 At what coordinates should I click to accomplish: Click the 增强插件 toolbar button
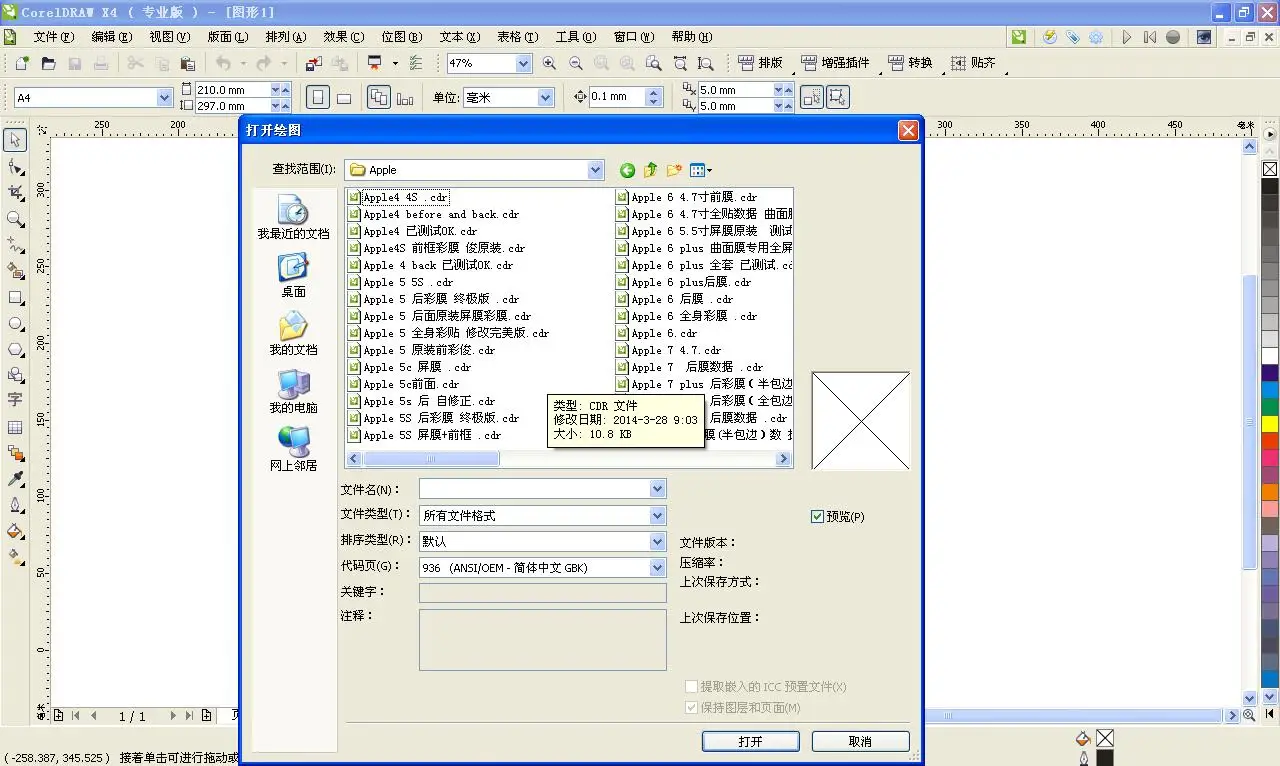[835, 63]
